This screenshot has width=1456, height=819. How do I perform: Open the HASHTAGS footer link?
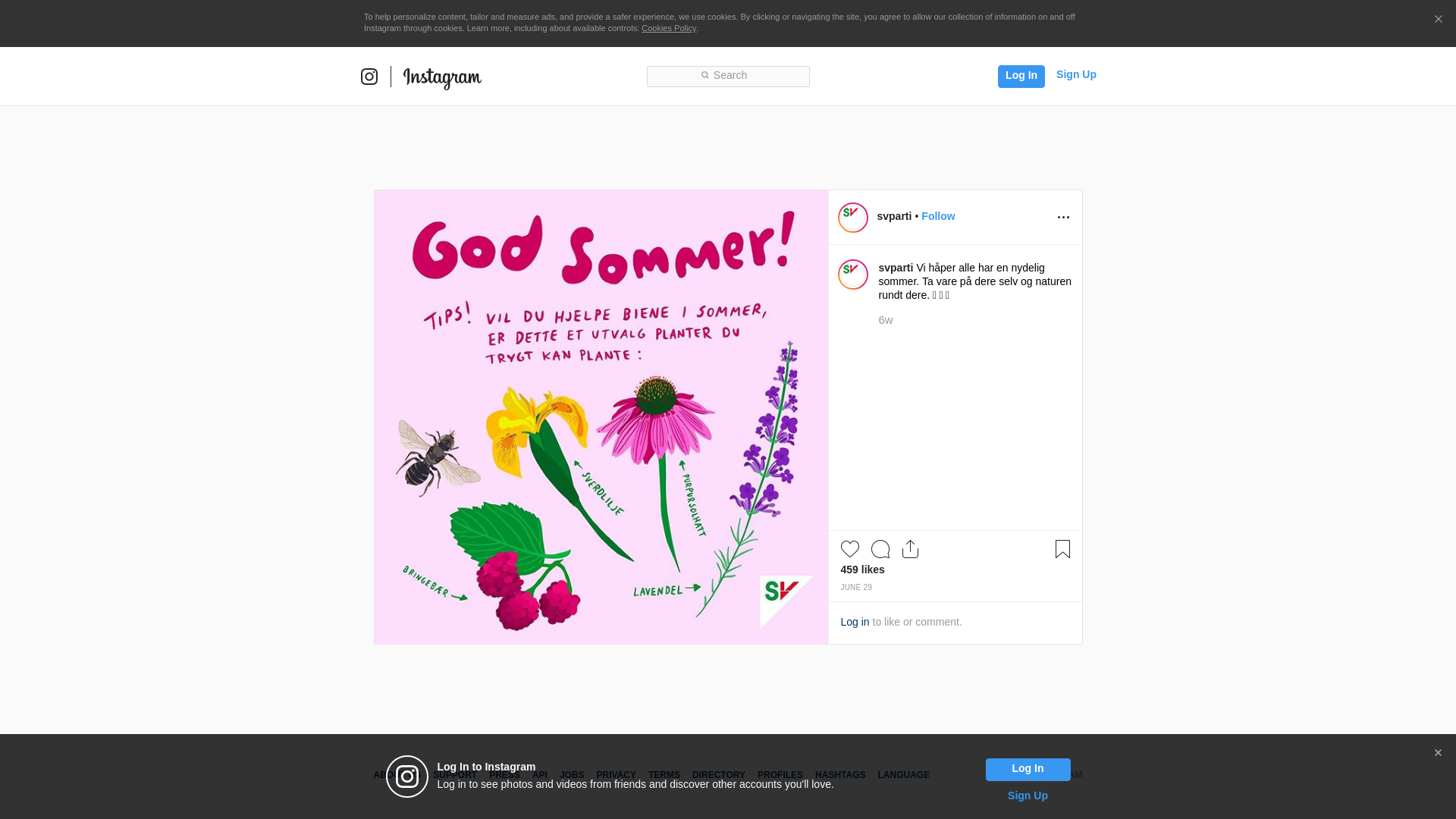click(x=839, y=775)
